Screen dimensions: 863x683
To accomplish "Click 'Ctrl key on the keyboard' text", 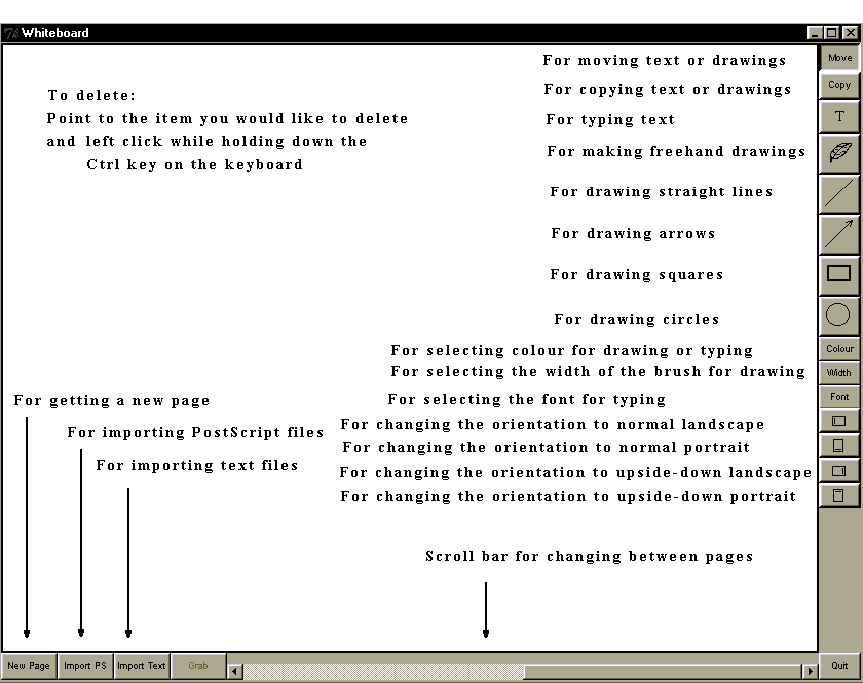I will (195, 165).
